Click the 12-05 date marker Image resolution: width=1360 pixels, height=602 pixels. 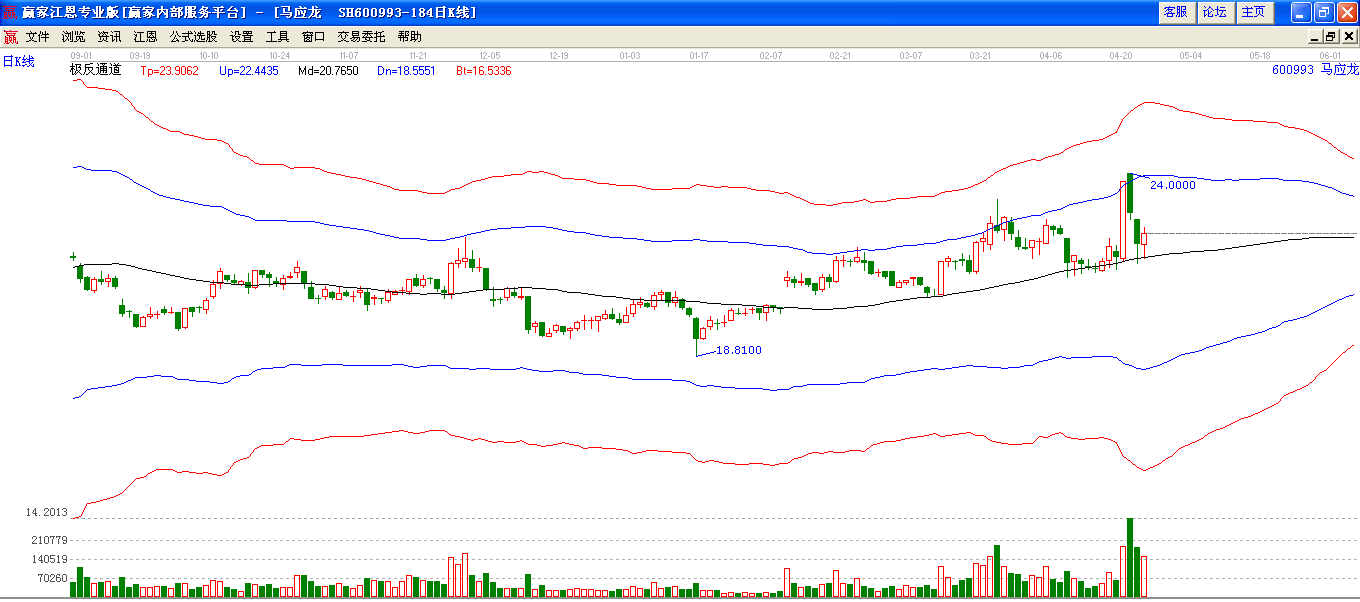[490, 56]
